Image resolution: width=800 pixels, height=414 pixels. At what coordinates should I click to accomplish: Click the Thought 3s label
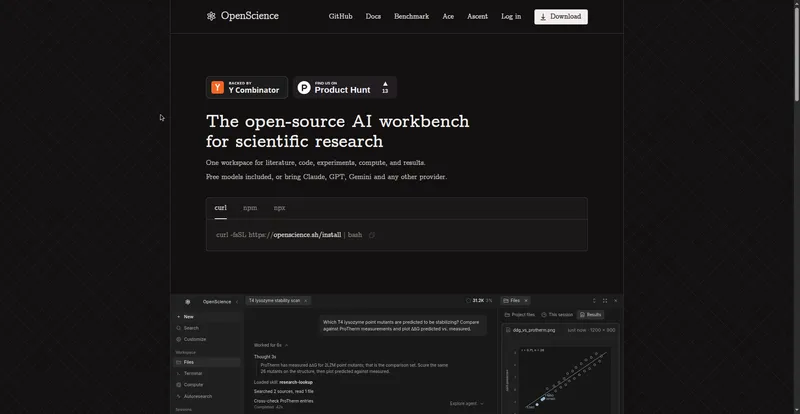click(265, 357)
